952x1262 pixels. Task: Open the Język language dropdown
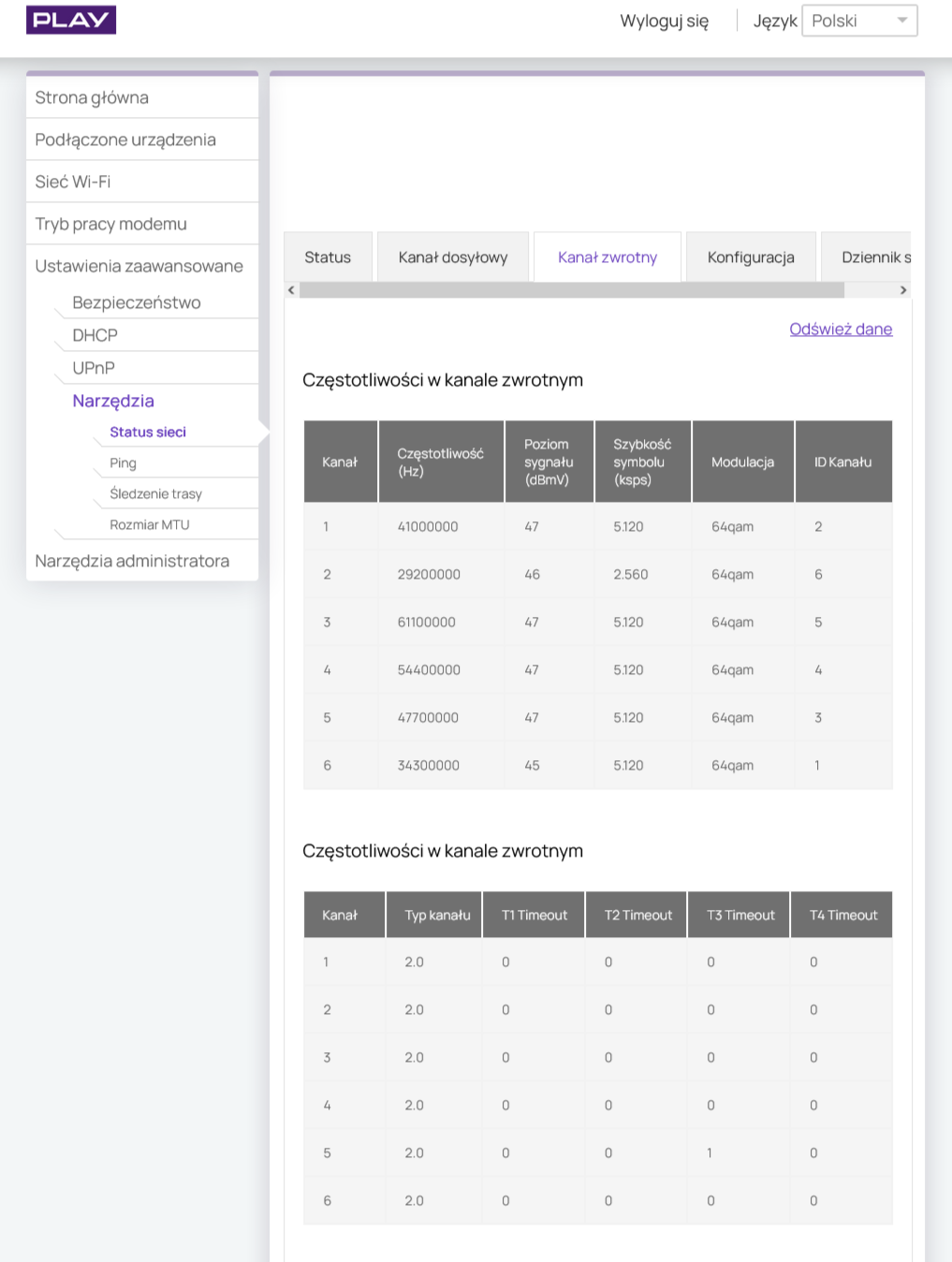(x=858, y=21)
